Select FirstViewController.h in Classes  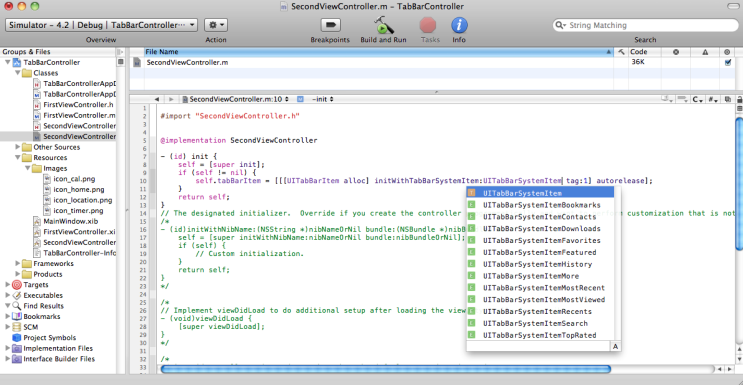click(x=78, y=105)
